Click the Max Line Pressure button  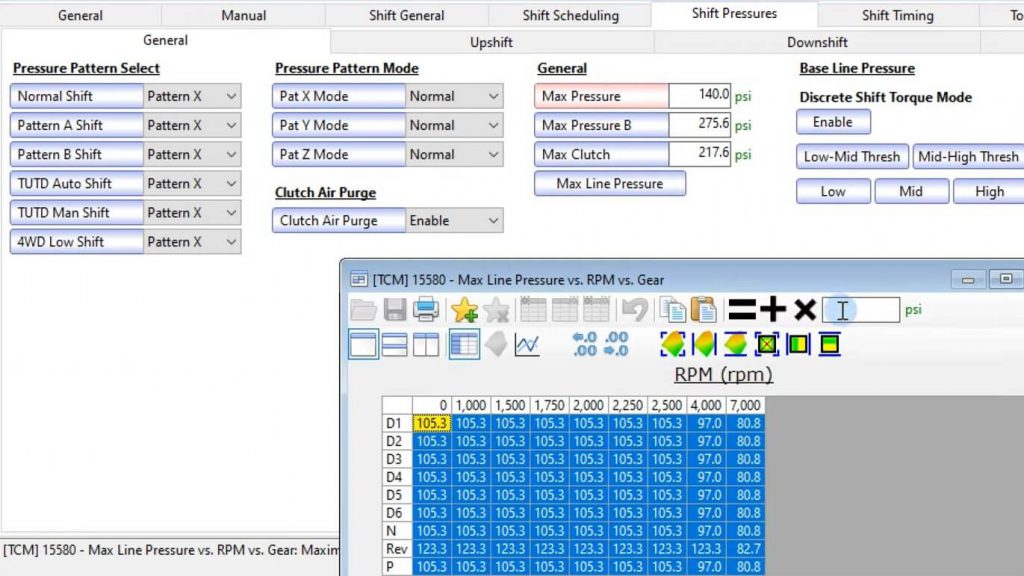[610, 184]
